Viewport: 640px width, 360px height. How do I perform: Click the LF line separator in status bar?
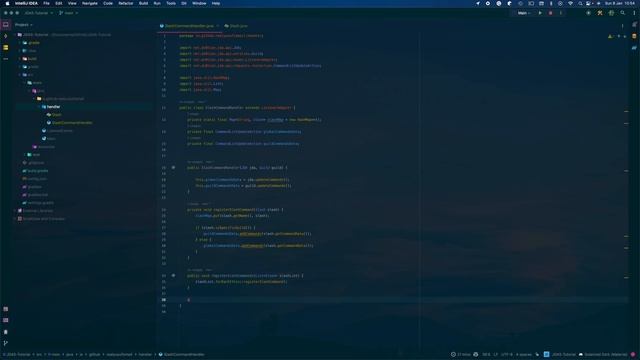point(496,354)
